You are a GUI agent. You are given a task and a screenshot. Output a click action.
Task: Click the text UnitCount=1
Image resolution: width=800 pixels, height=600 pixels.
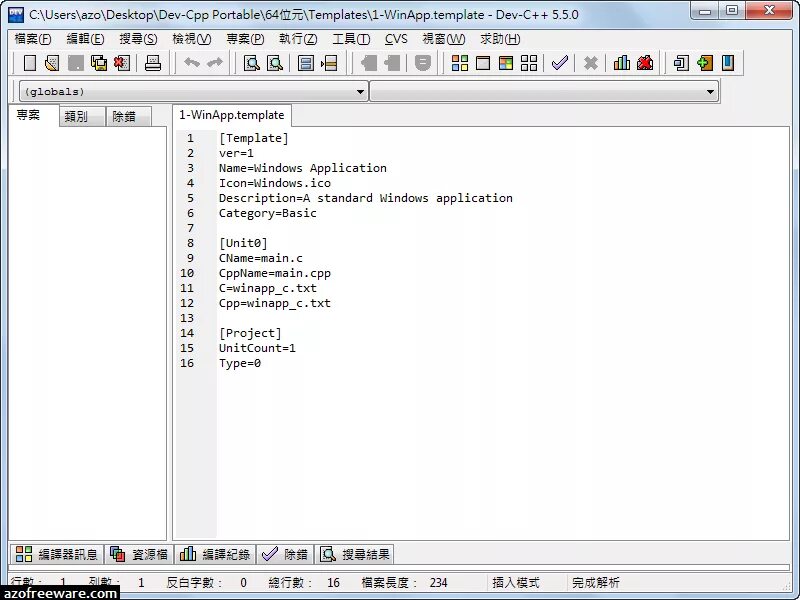(x=257, y=348)
